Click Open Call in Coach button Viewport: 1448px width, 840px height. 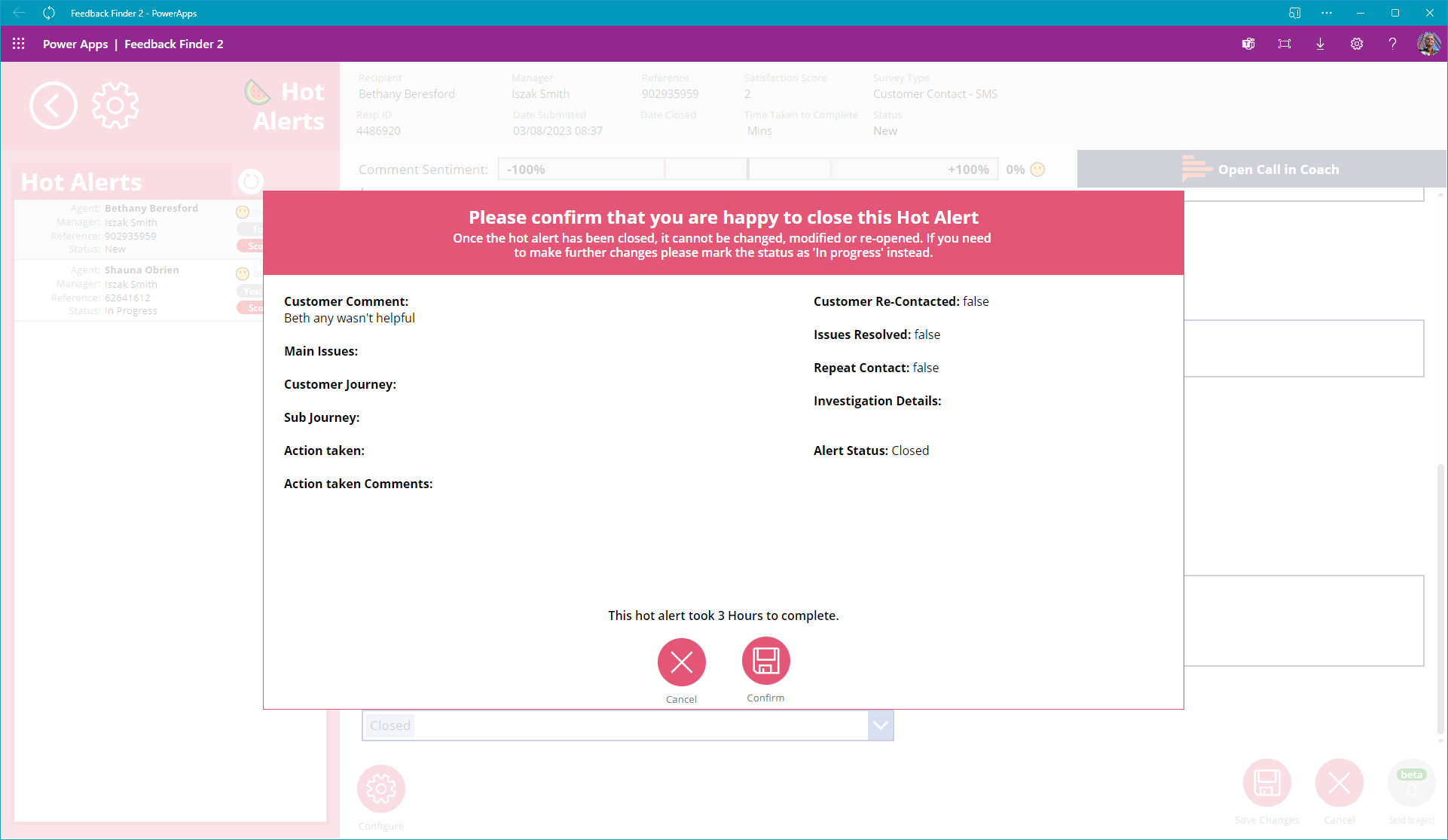(x=1261, y=170)
